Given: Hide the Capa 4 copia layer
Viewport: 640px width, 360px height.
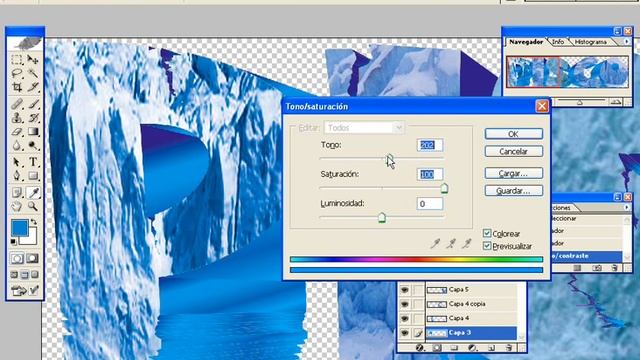Looking at the screenshot, I should click(x=404, y=304).
